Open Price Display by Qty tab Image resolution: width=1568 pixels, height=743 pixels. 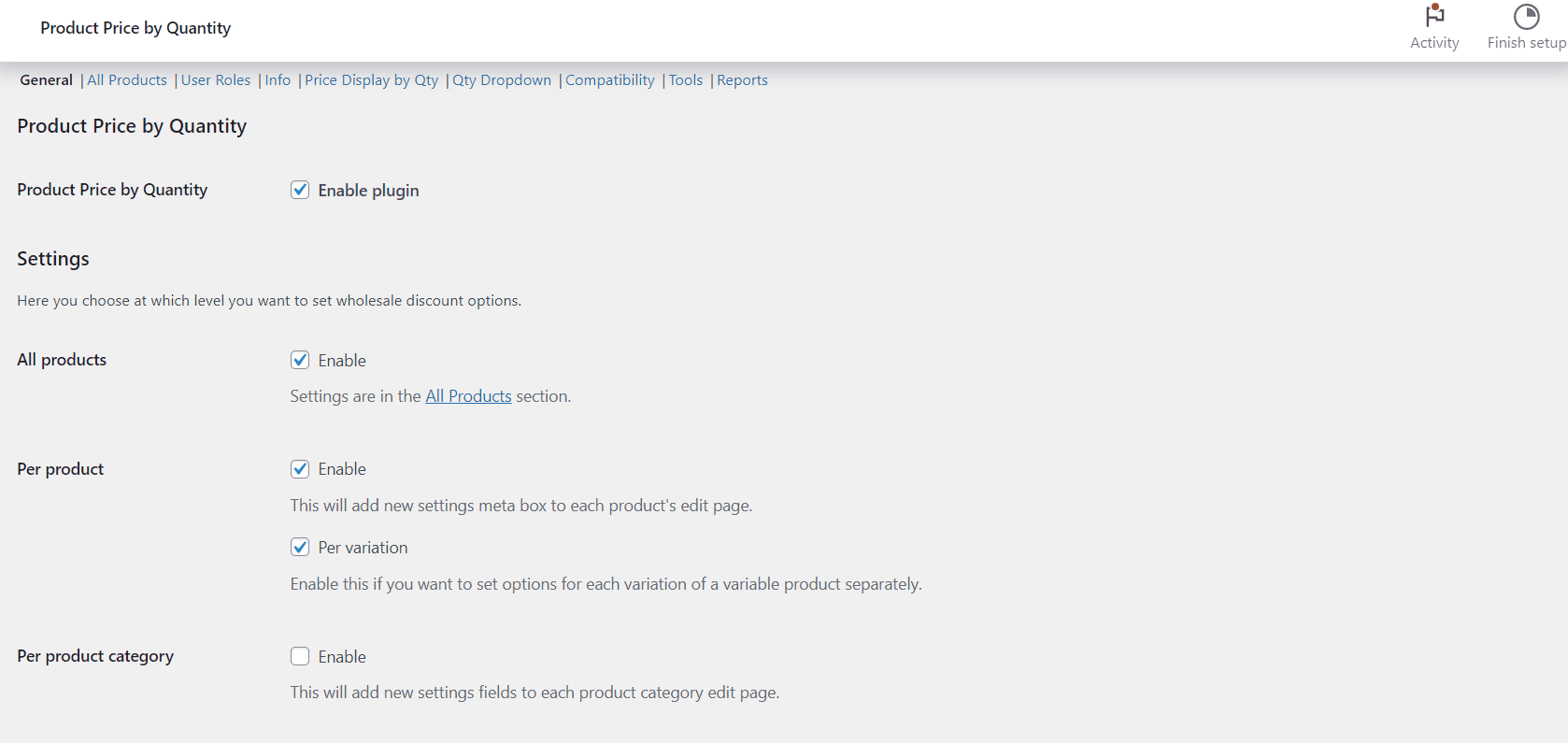point(371,80)
